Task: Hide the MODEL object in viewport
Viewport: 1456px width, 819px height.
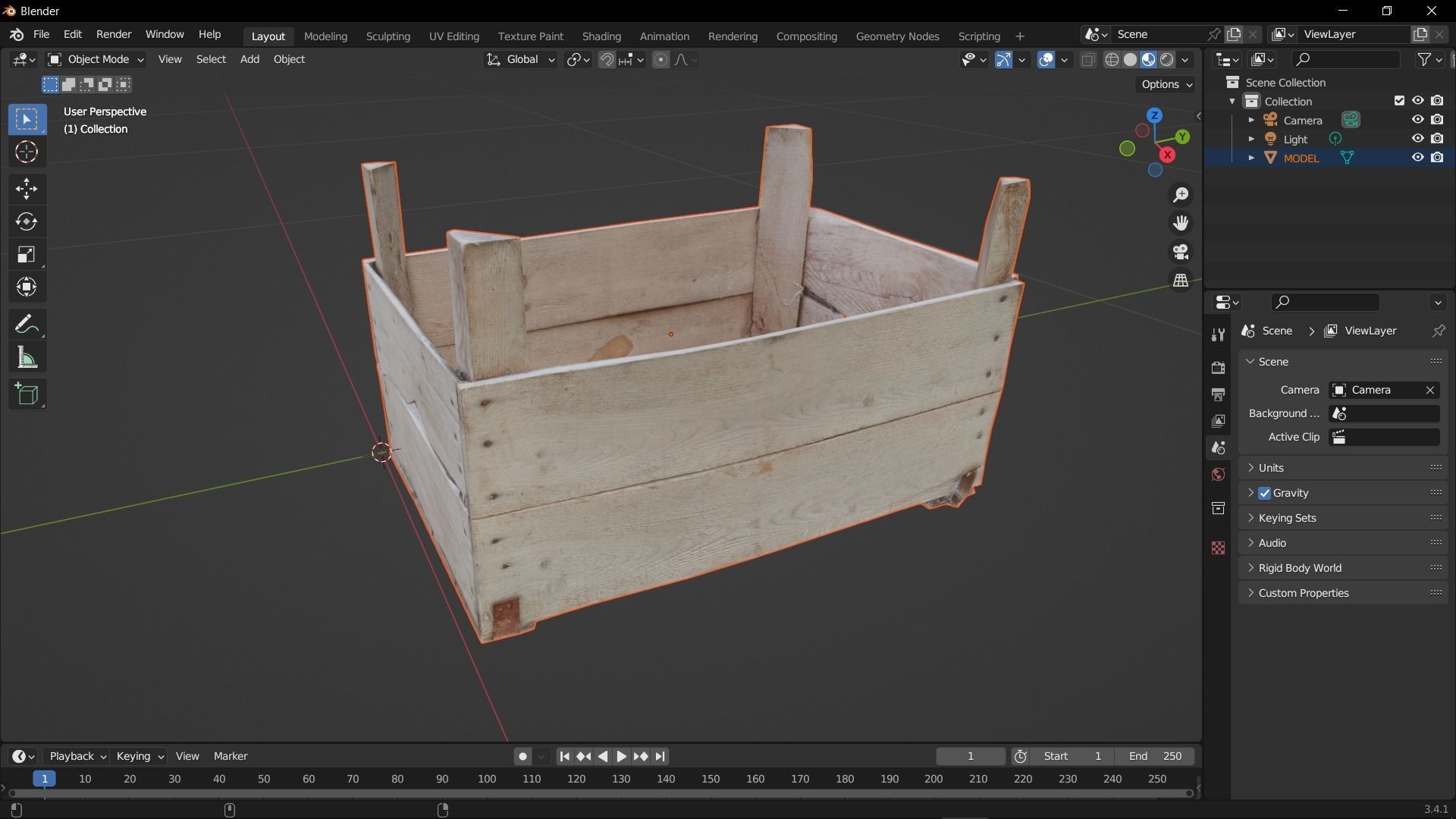Action: coord(1417,158)
